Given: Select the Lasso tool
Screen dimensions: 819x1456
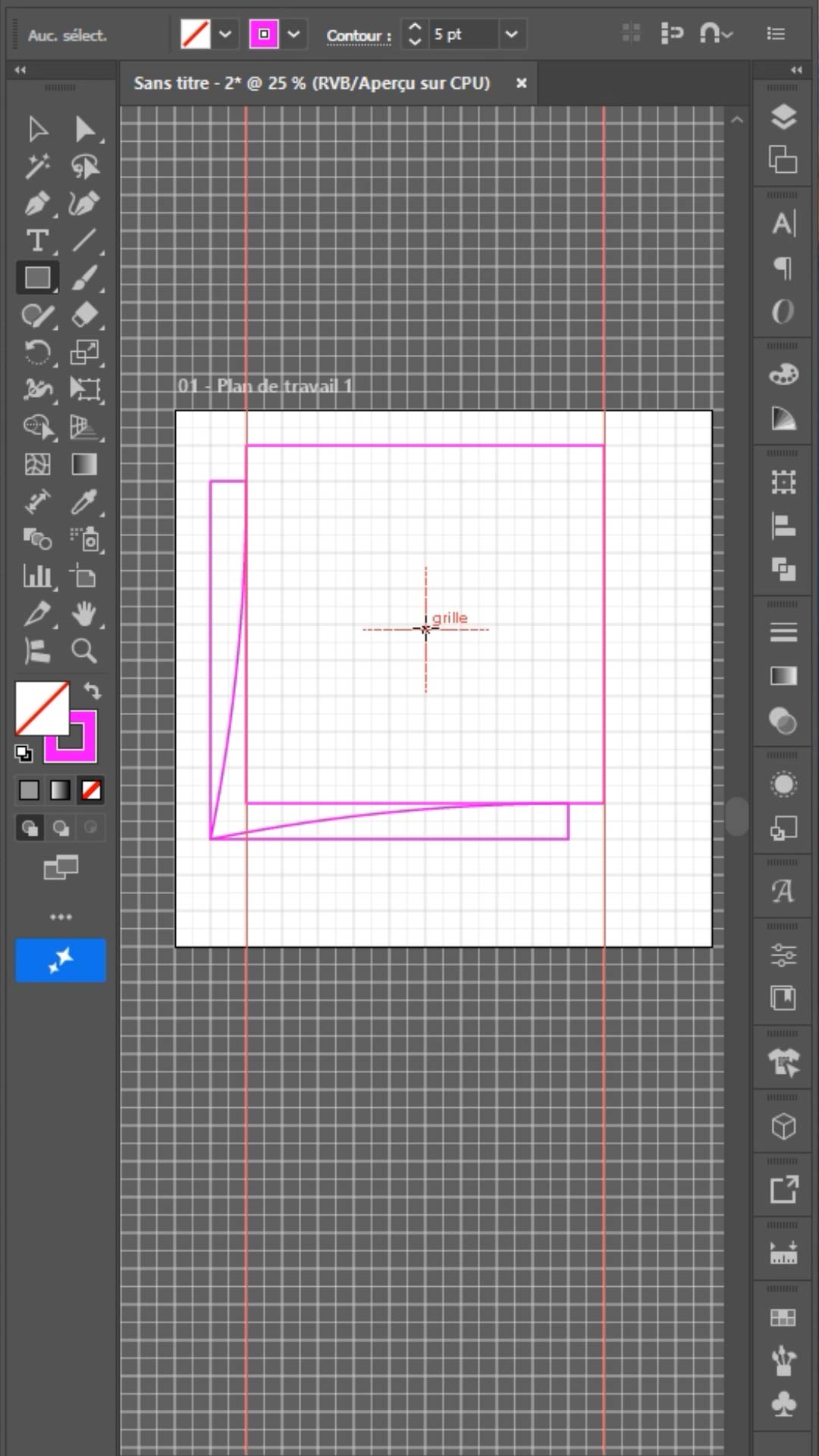Looking at the screenshot, I should click(85, 166).
